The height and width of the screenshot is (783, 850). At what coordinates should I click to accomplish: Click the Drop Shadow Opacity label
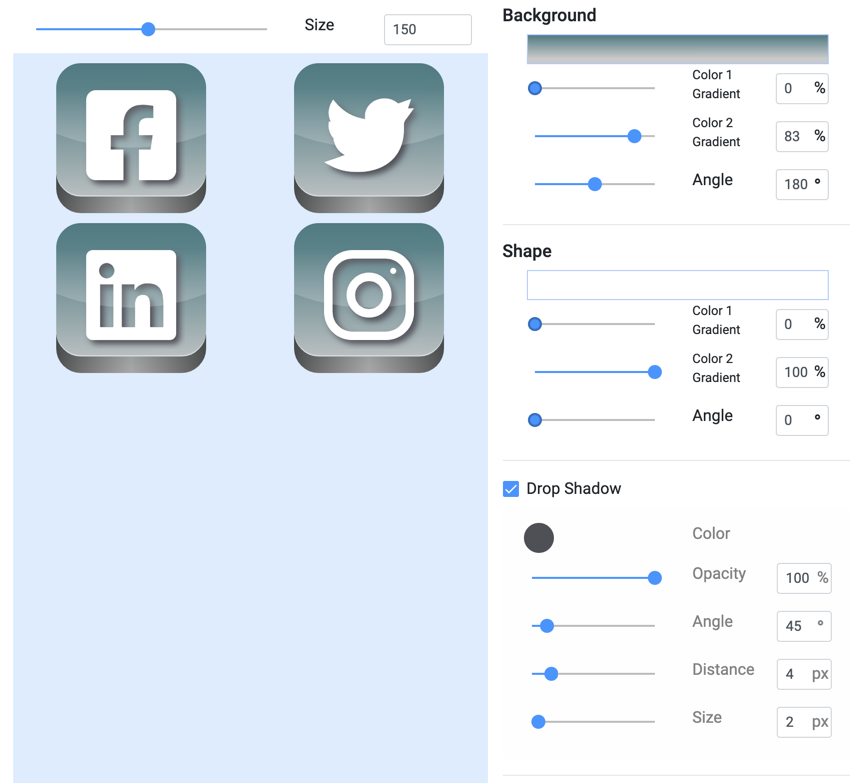(719, 574)
